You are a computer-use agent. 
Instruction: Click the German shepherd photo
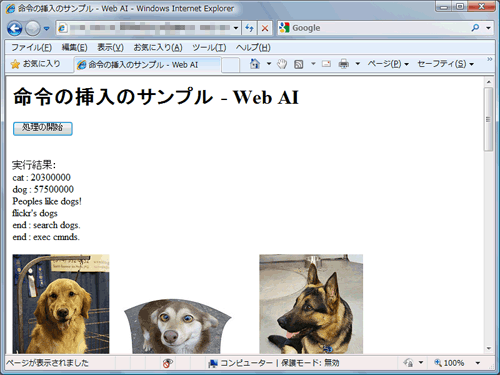pyautogui.click(x=311, y=304)
